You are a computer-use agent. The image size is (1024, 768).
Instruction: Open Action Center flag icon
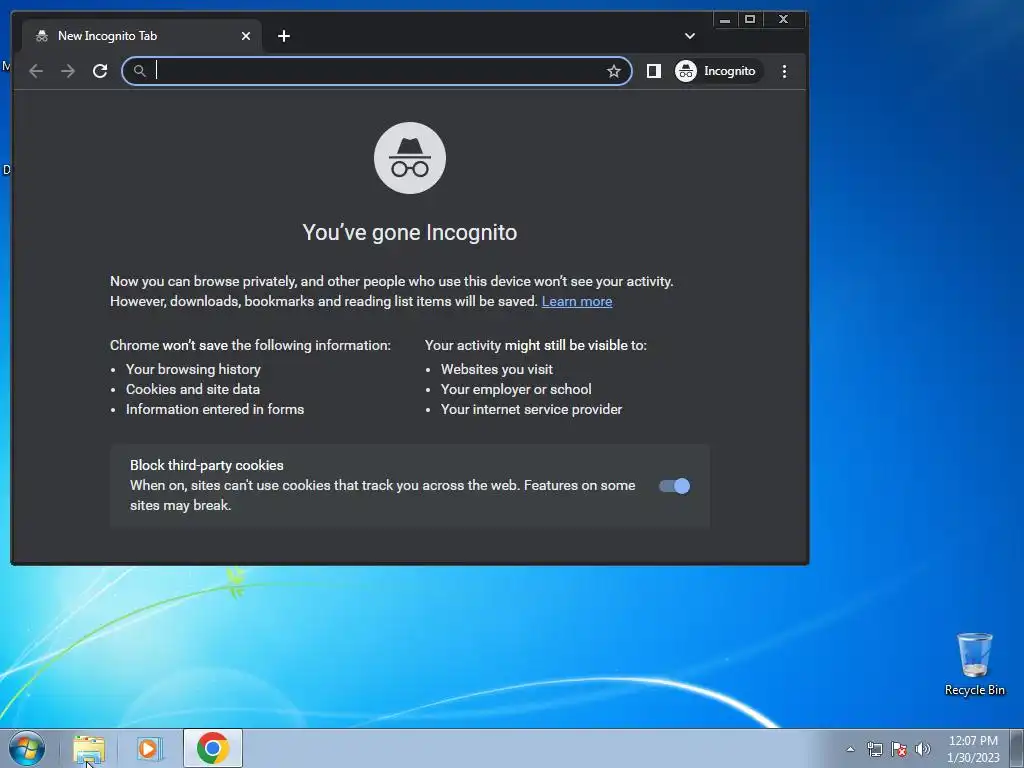[899, 749]
